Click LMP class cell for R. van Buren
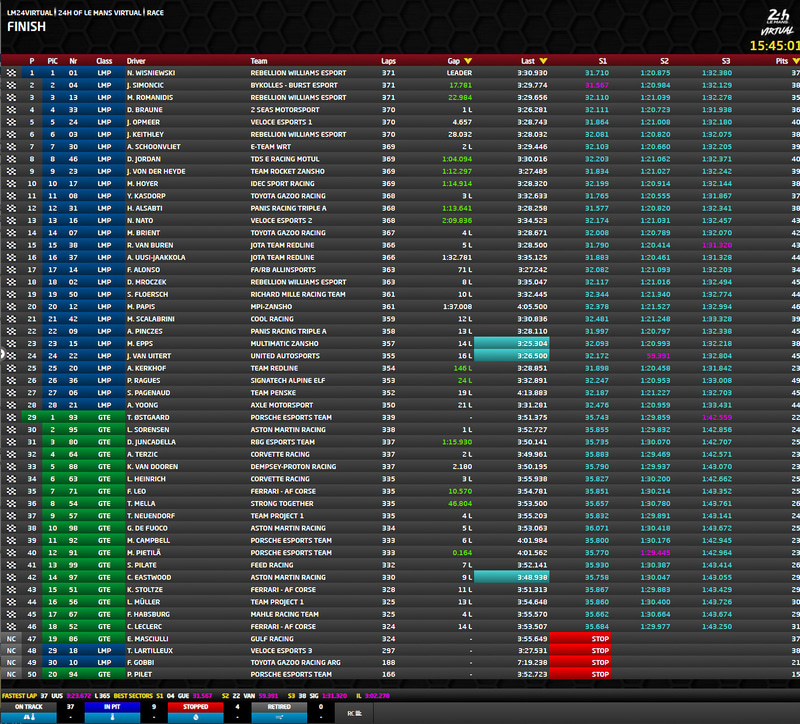The height and width of the screenshot is (724, 800). click(x=104, y=245)
